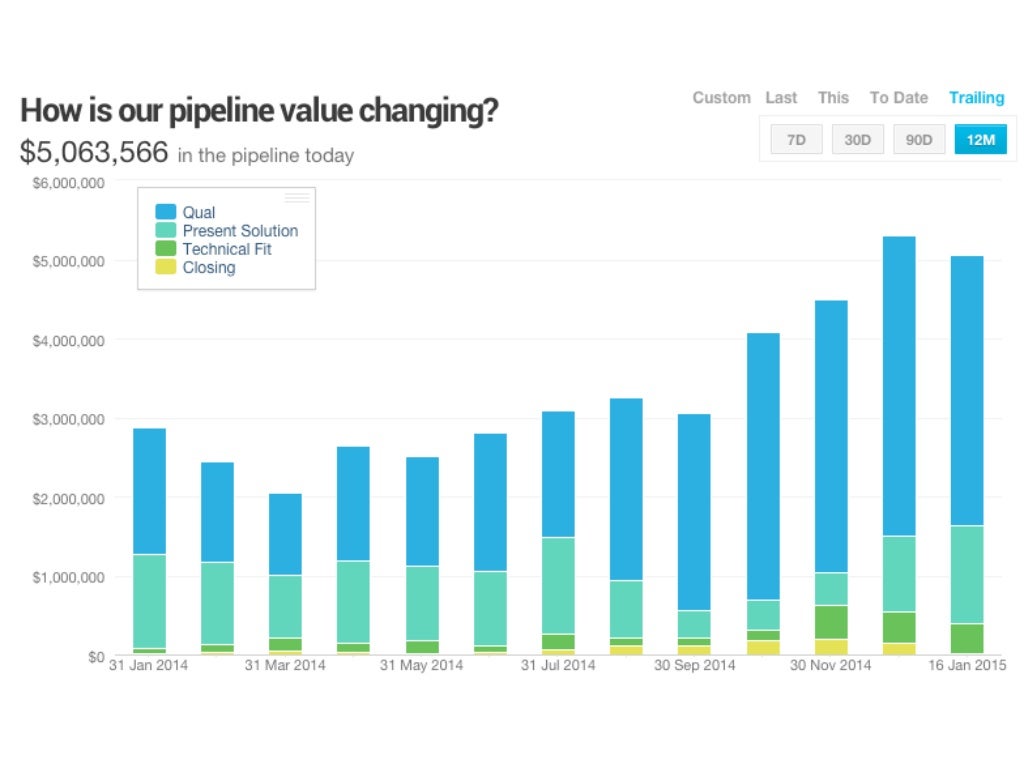Click the tallest bar's blue Qual segment
Image resolution: width=1024 pixels, height=768 pixels.
[899, 385]
